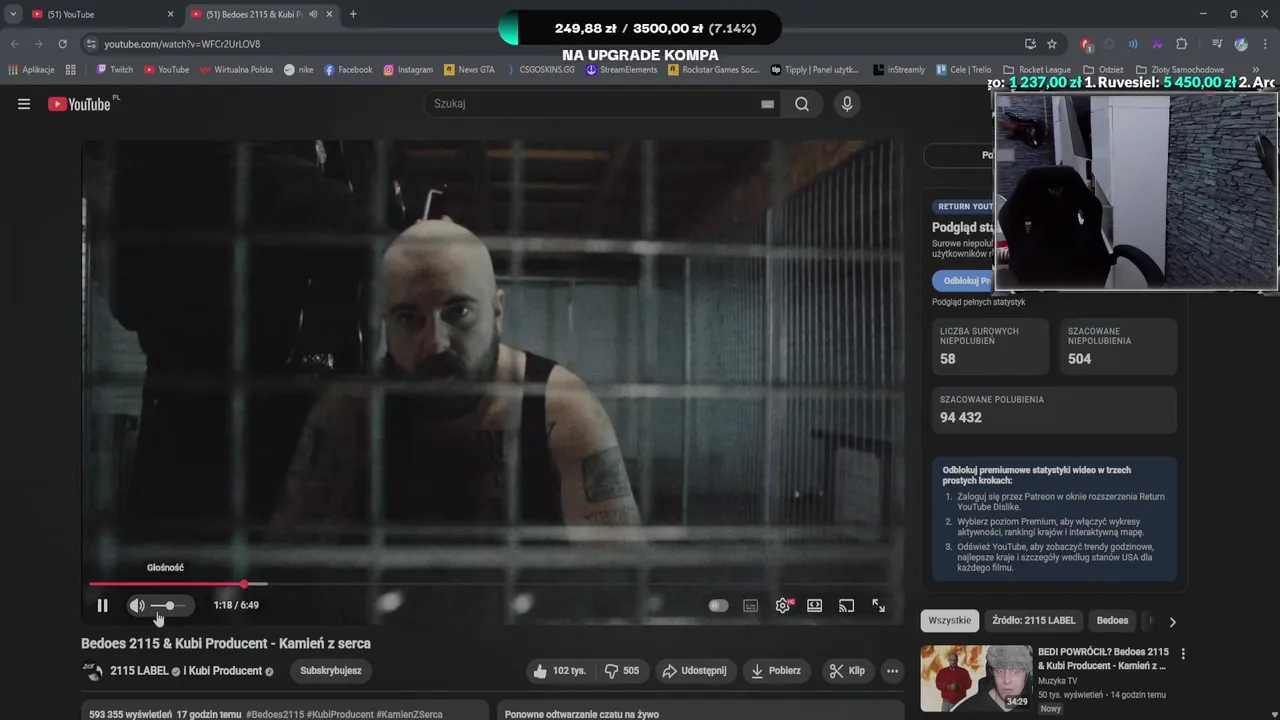This screenshot has width=1280, height=720.
Task: Open the 2115 LABEL channel link
Action: [x=139, y=671]
